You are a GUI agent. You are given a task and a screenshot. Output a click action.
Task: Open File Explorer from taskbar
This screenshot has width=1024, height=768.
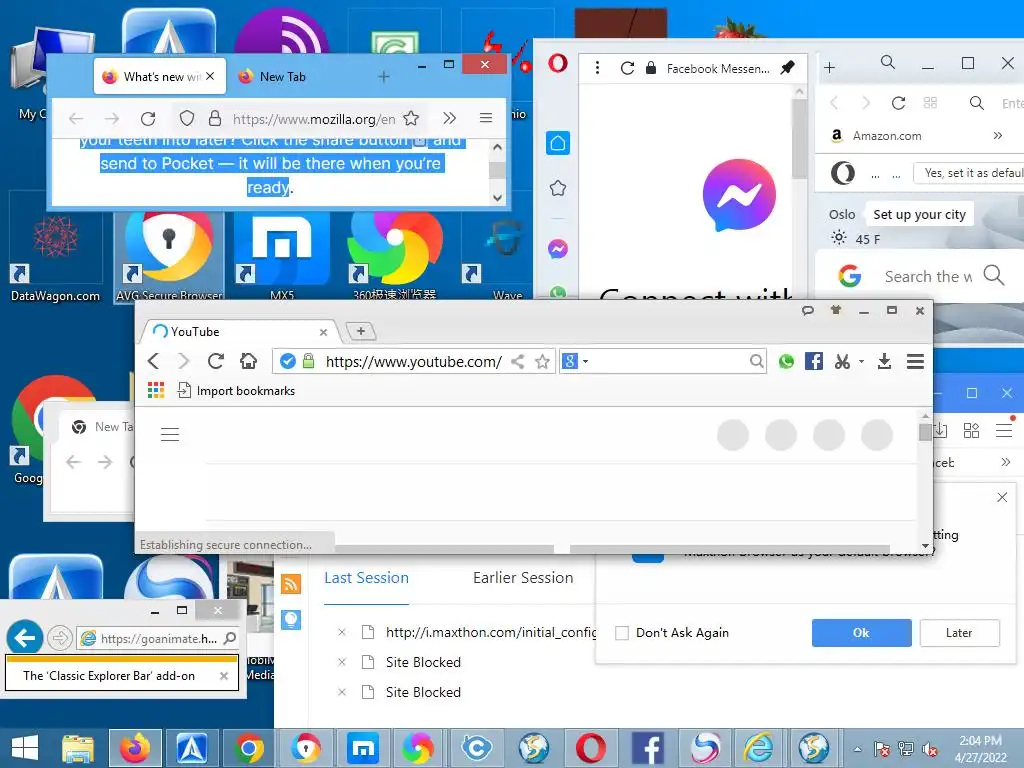coord(78,748)
